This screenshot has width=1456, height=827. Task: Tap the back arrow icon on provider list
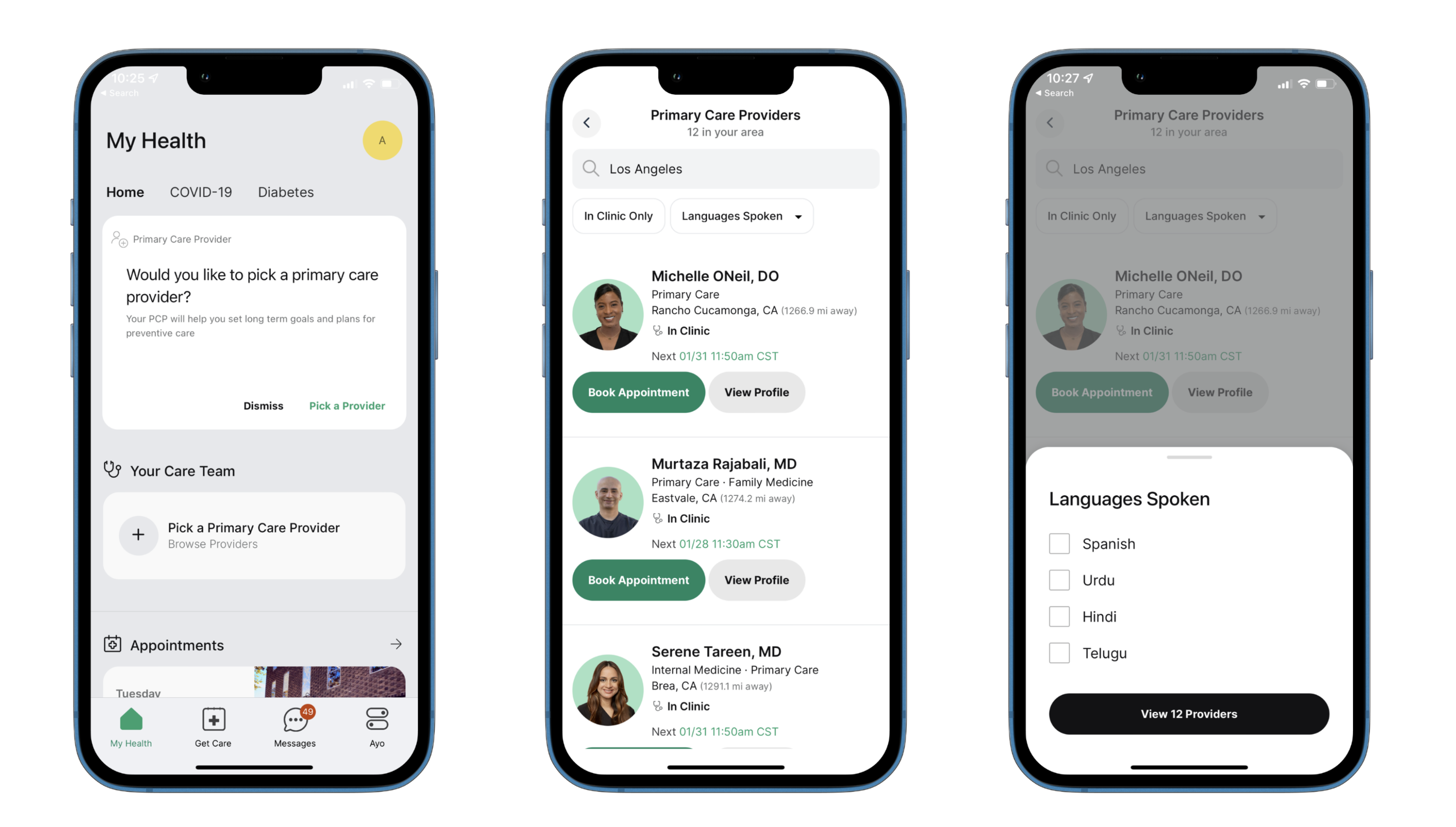(x=587, y=122)
